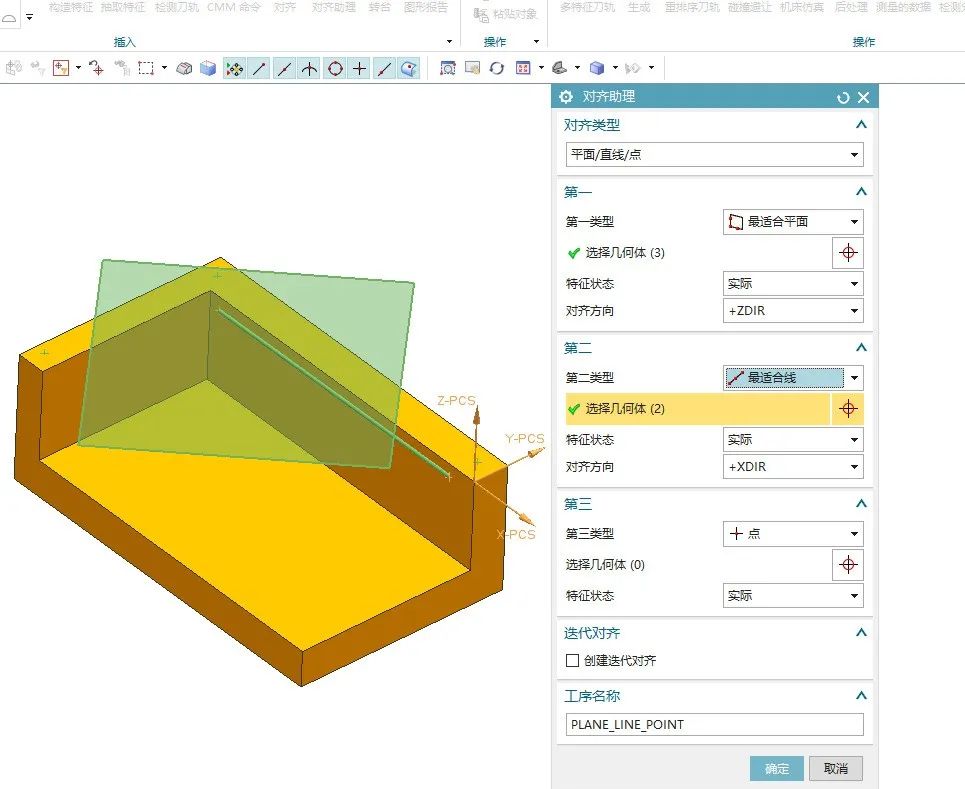
Task: Toggle the arc center snap icon
Action: pyautogui.click(x=335, y=68)
